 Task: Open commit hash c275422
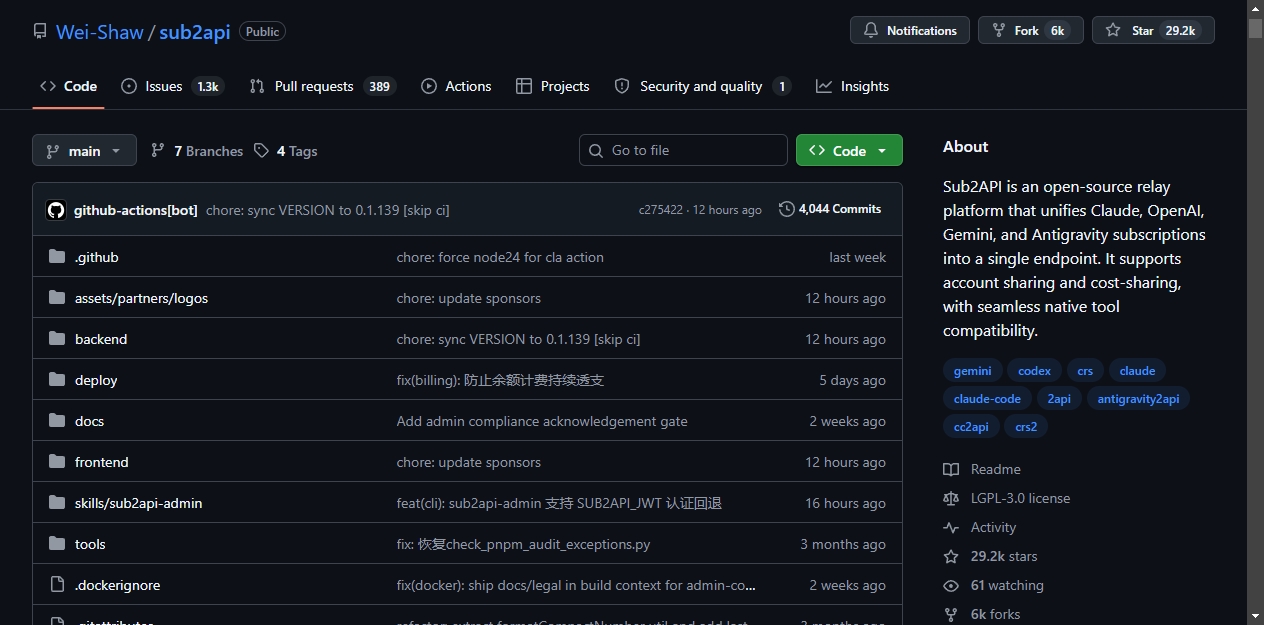pyautogui.click(x=661, y=210)
